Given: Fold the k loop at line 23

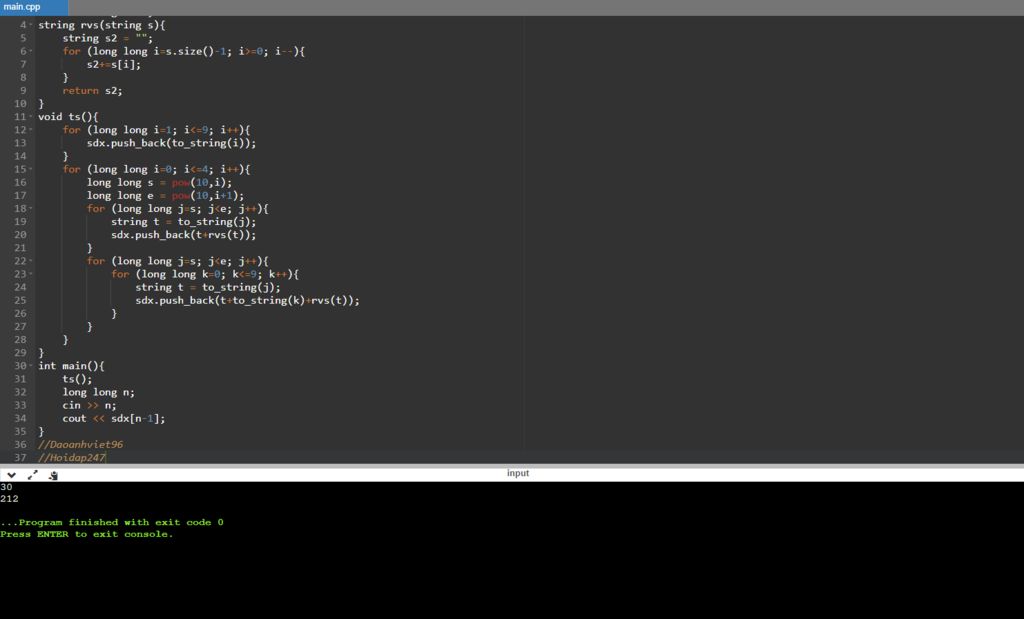Looking at the screenshot, I should click(x=31, y=274).
